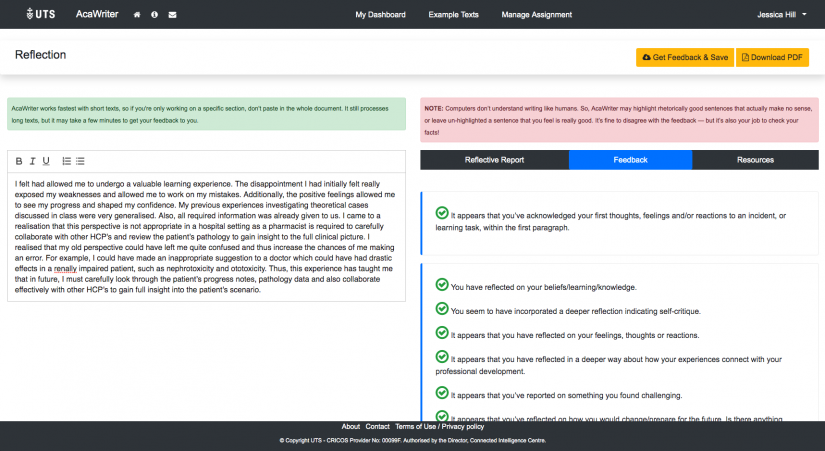Click the AcaWriter brand name

97,14
